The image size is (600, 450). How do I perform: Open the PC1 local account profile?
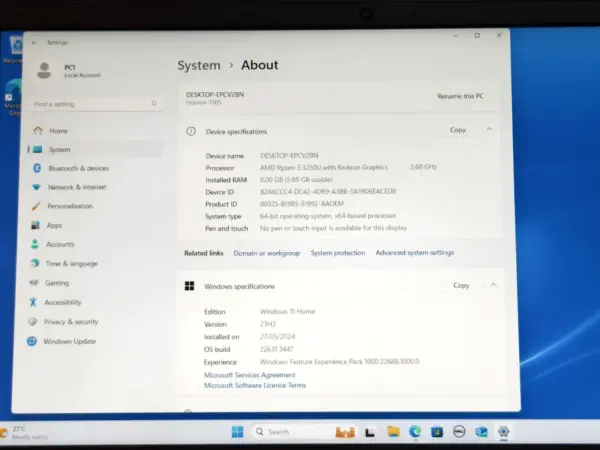click(69, 71)
